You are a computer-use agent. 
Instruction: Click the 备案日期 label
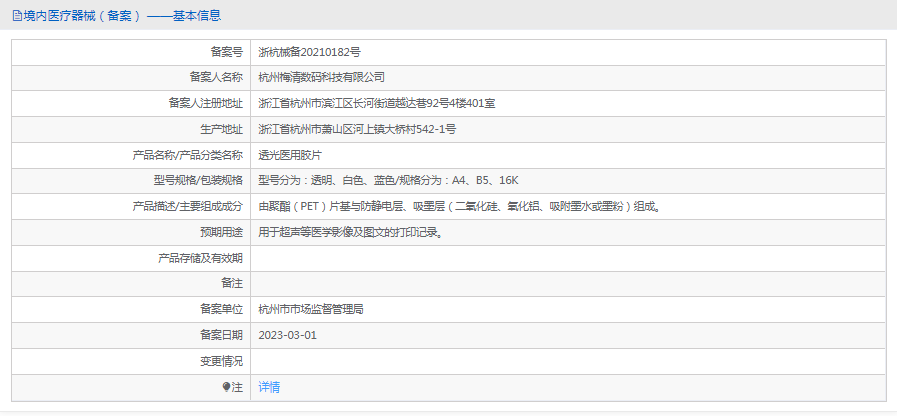[221, 335]
